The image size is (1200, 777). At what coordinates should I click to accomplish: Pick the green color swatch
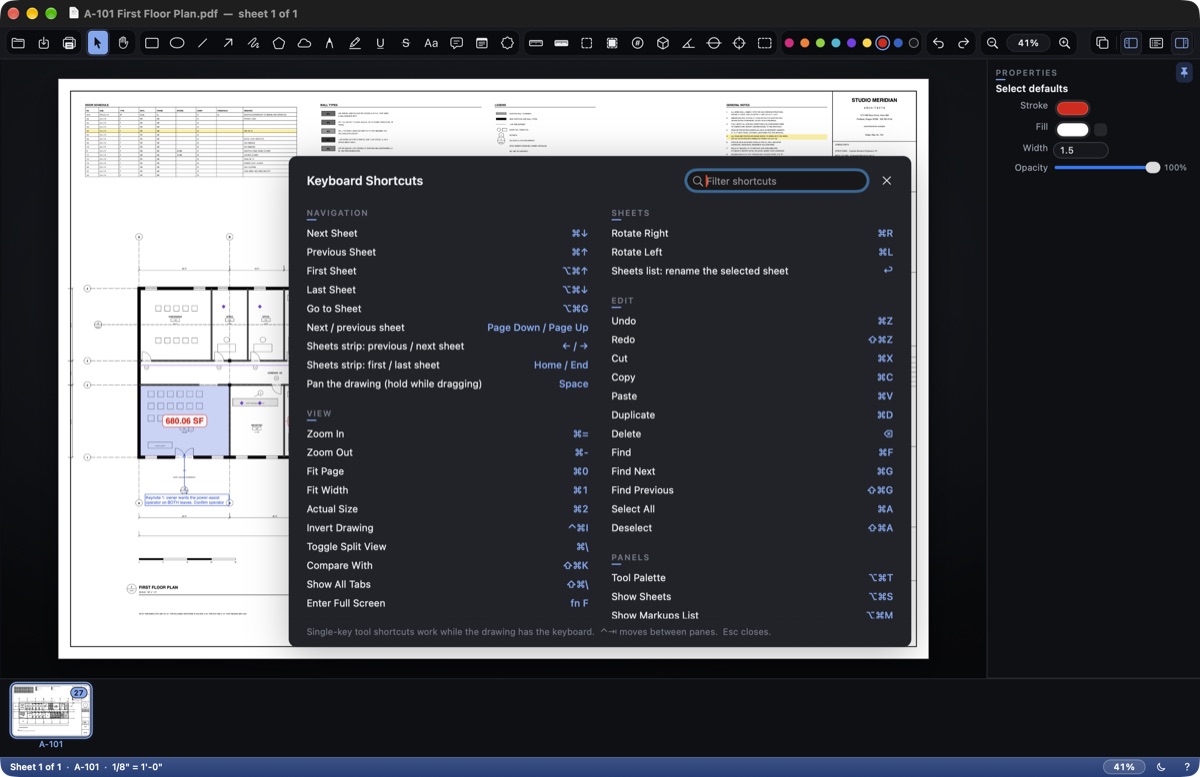click(820, 43)
